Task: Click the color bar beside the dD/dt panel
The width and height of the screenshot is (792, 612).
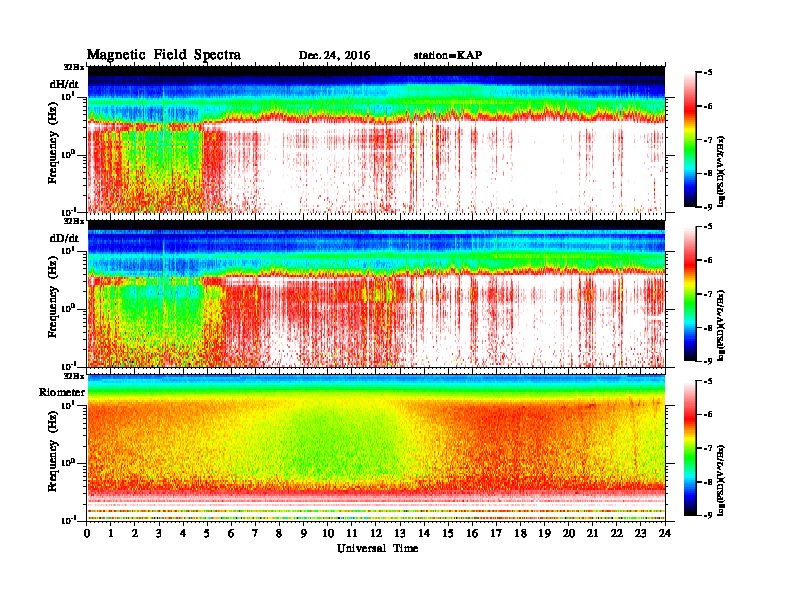Action: pos(690,294)
